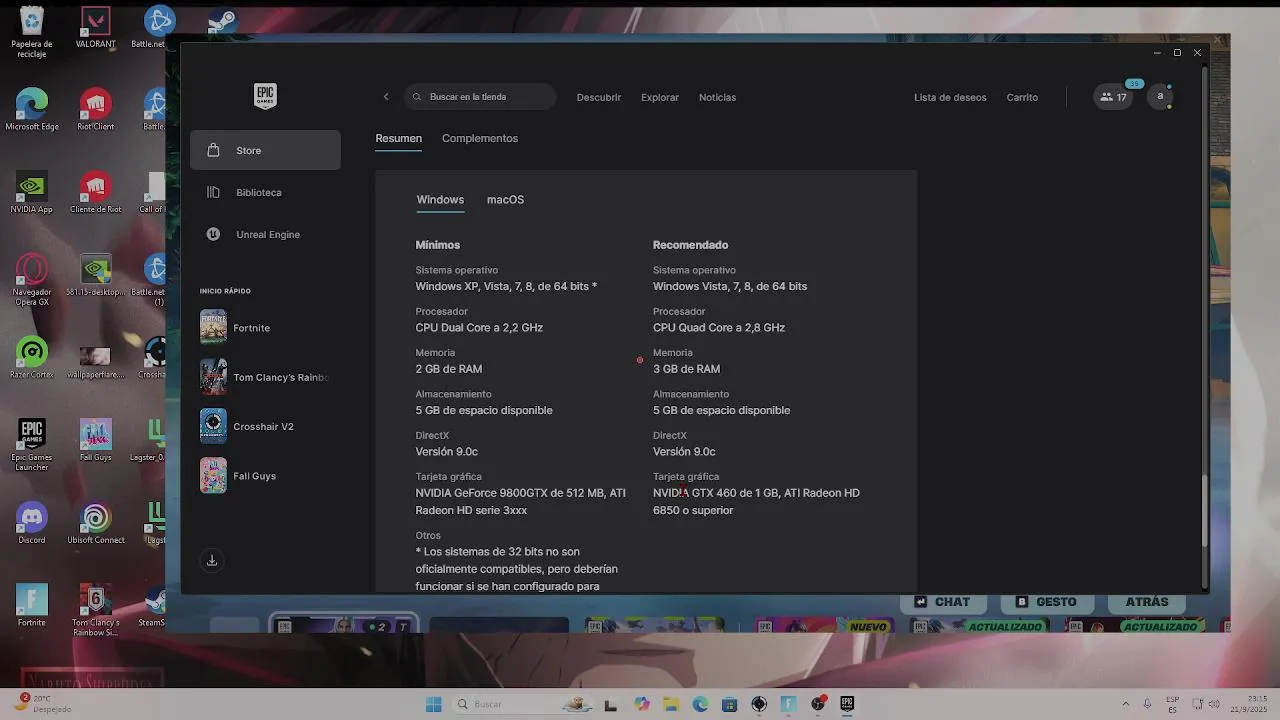Open Papelera de reciclaje desktop icon
This screenshot has width=1280, height=720.
pos(32,31)
